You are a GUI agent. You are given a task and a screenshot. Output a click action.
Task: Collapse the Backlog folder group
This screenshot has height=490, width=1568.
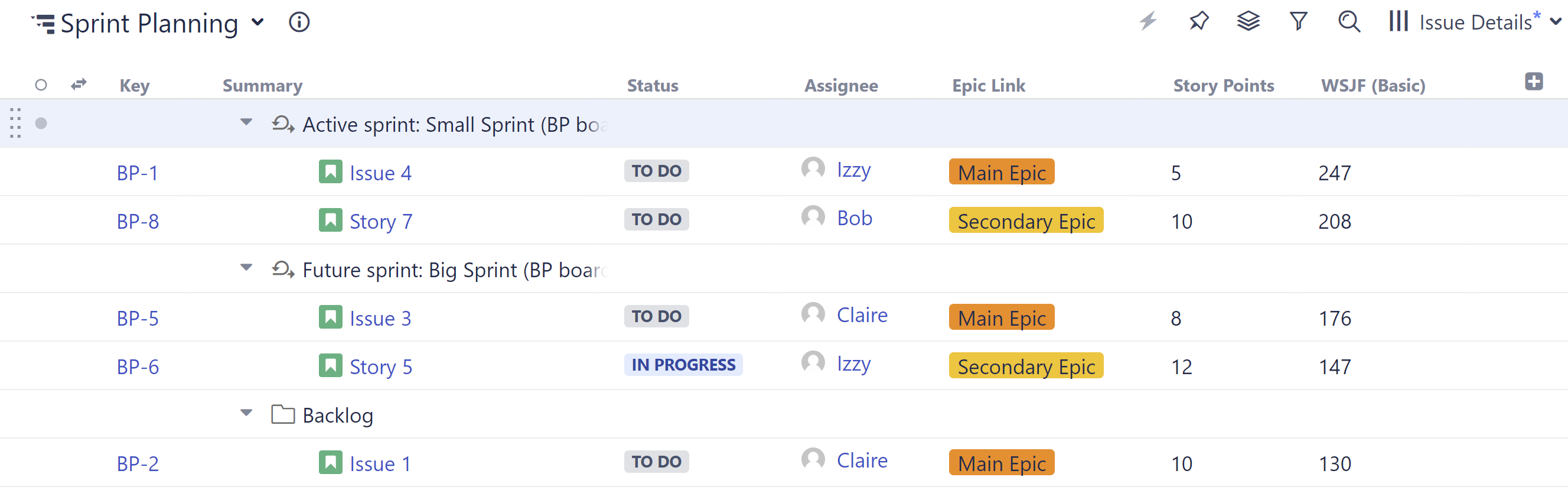[x=246, y=413]
